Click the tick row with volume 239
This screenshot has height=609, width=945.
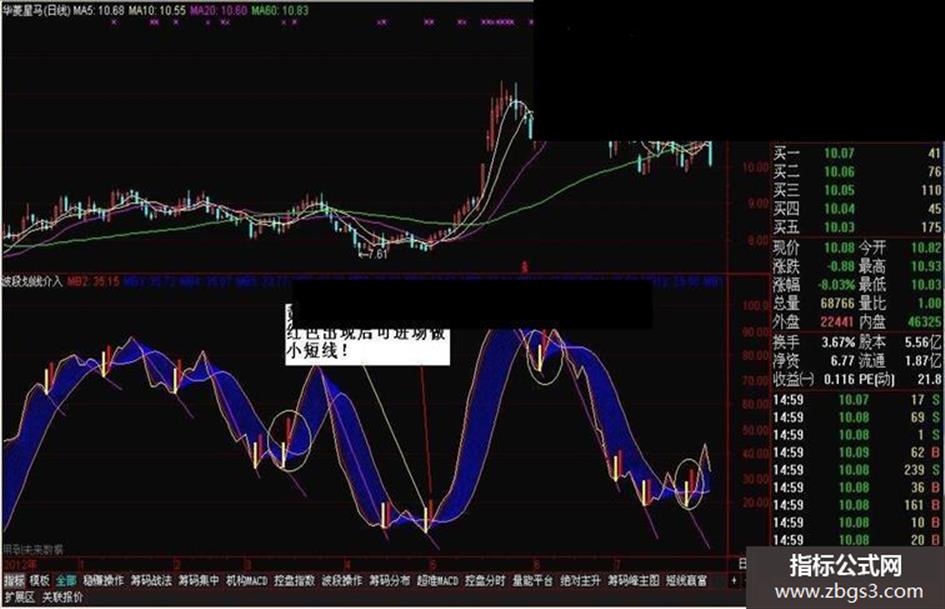click(x=857, y=470)
